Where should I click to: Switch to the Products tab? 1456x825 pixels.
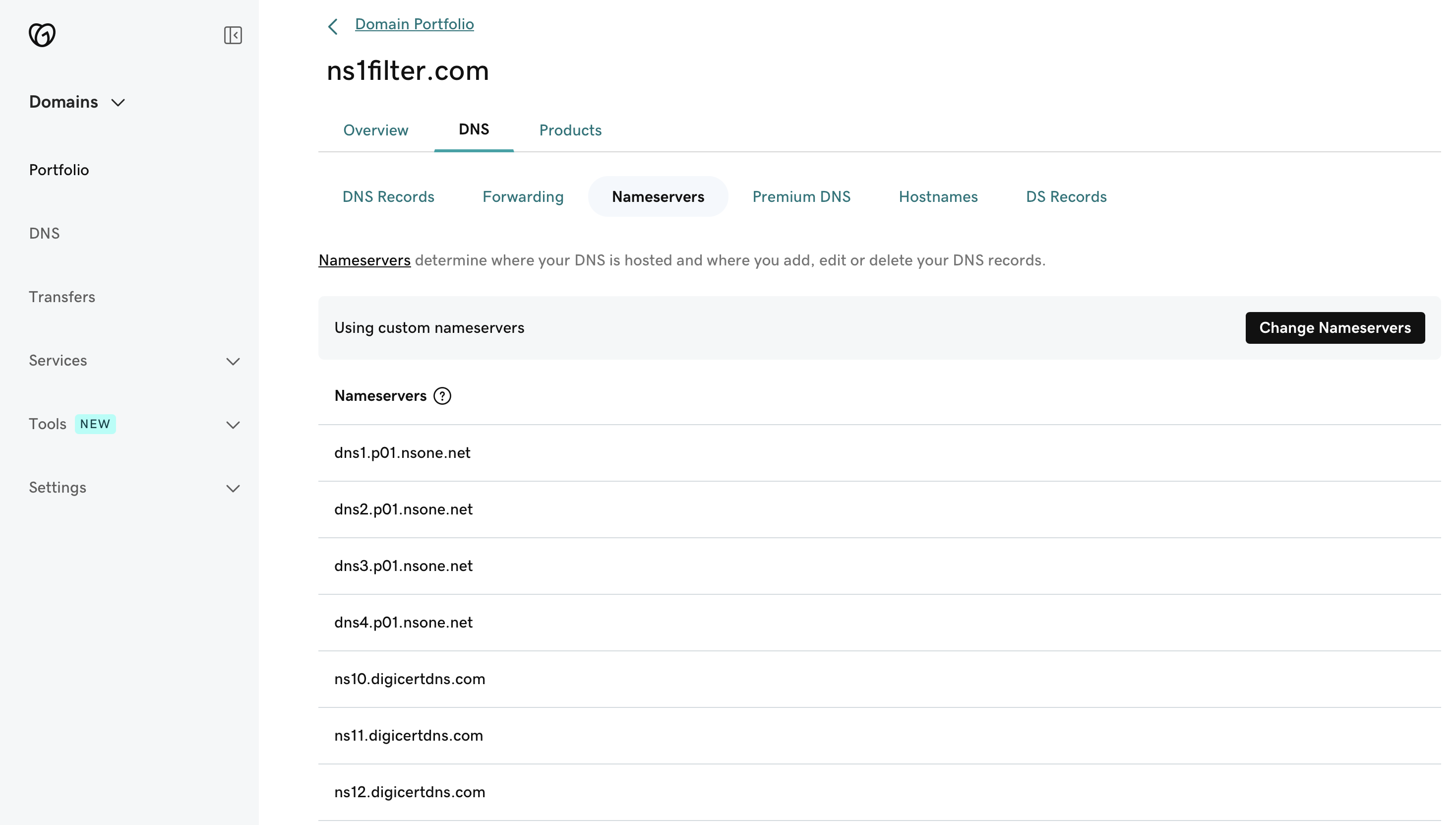tap(570, 130)
